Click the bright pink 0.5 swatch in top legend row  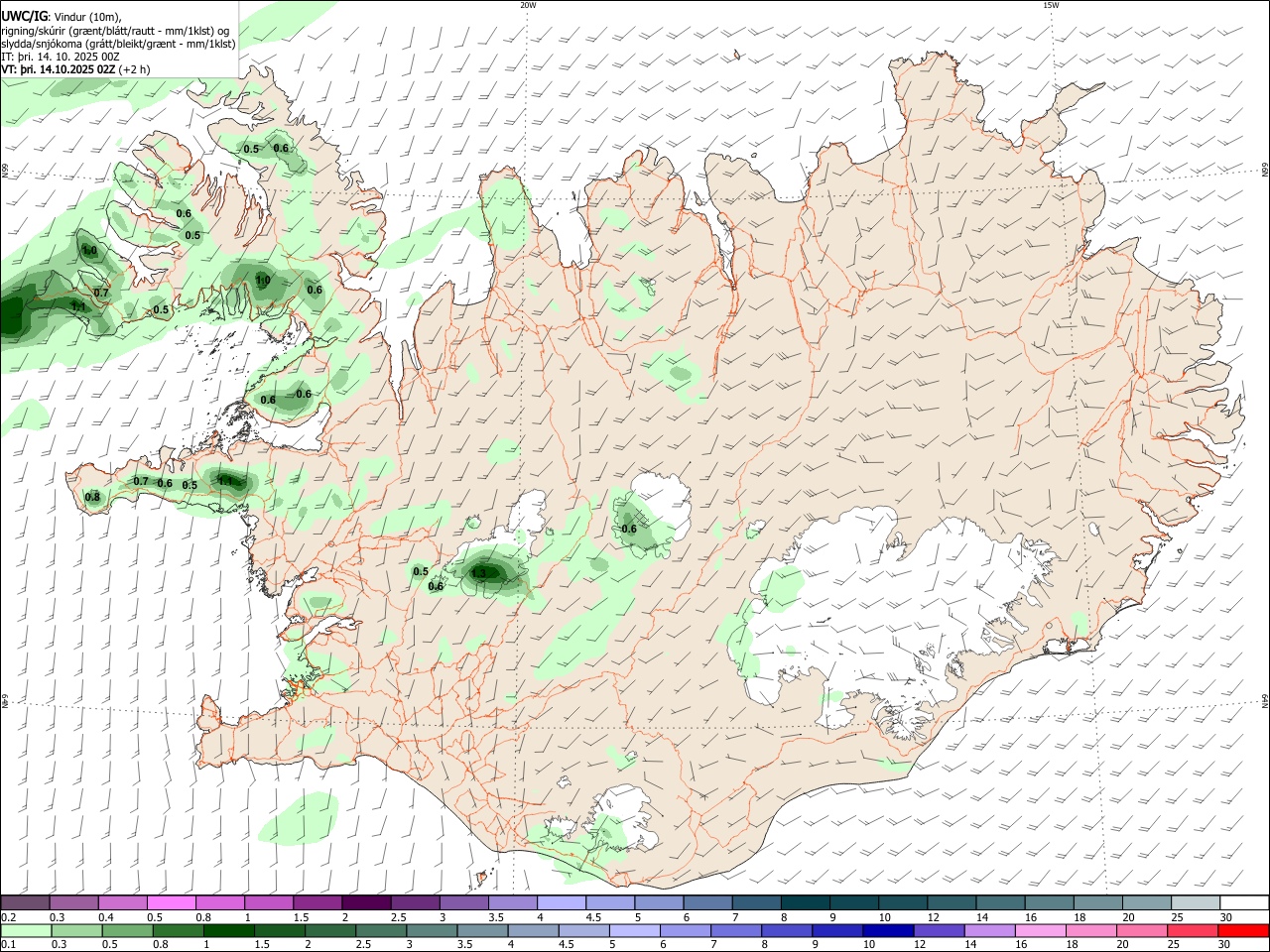click(x=172, y=903)
